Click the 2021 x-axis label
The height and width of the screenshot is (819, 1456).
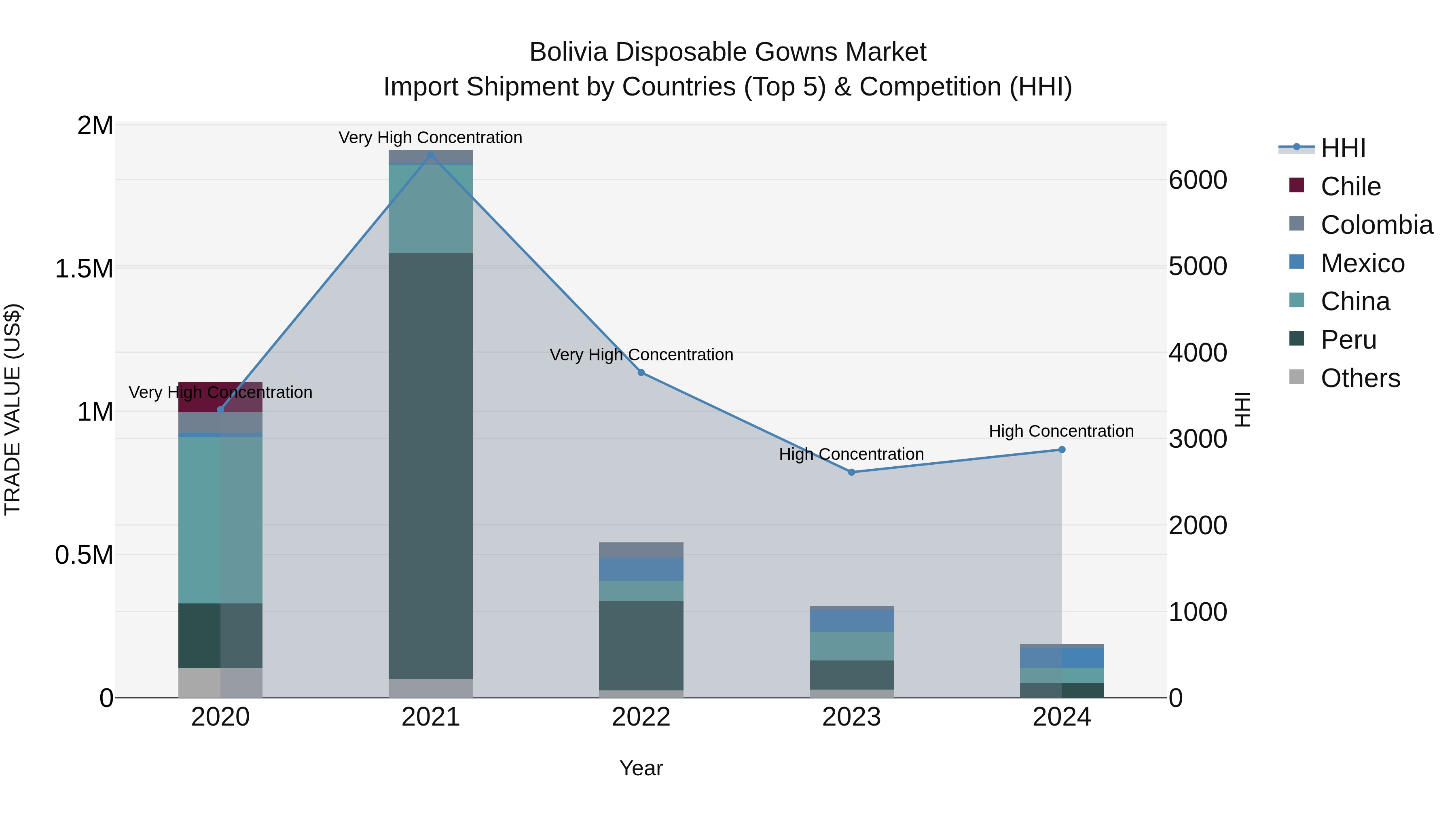(x=431, y=717)
